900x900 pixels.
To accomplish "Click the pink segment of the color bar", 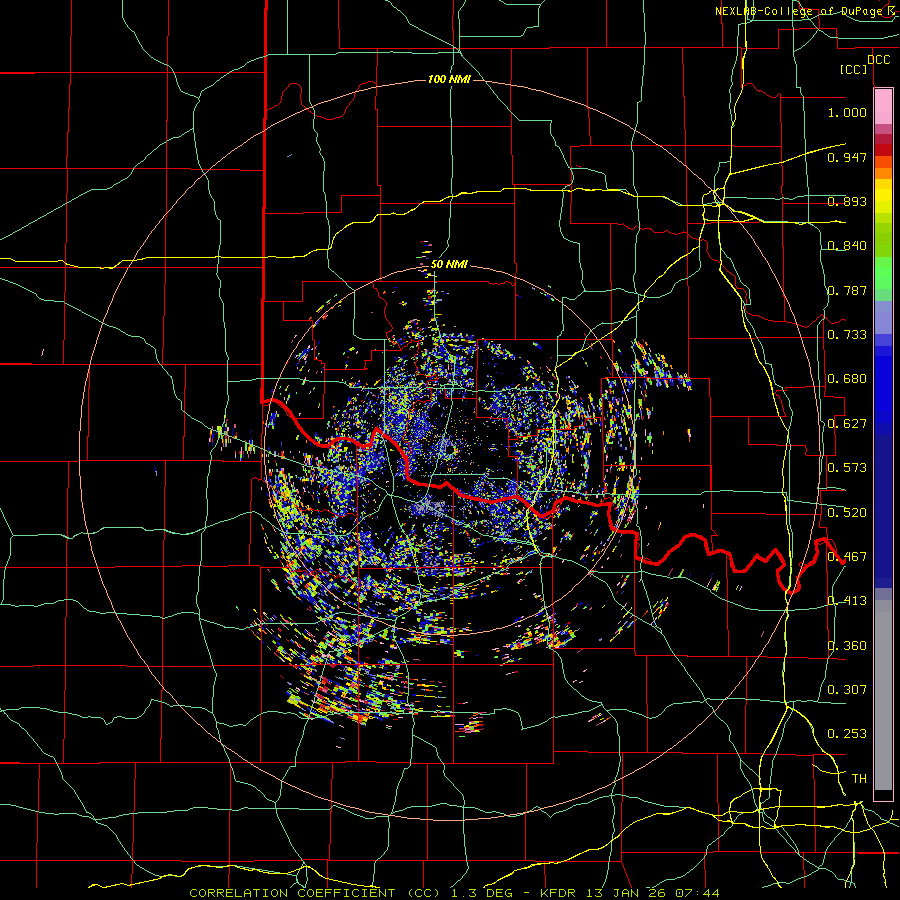I will [x=883, y=106].
